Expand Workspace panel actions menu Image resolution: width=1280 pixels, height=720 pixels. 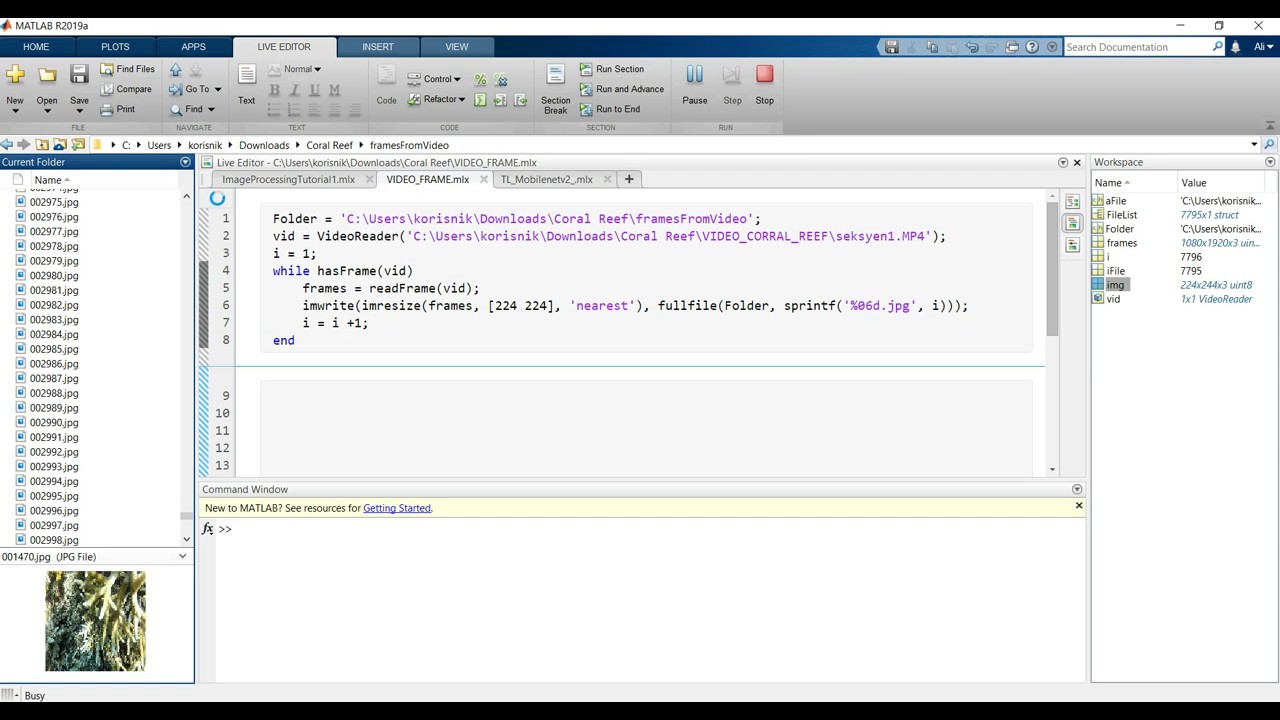coord(1270,162)
